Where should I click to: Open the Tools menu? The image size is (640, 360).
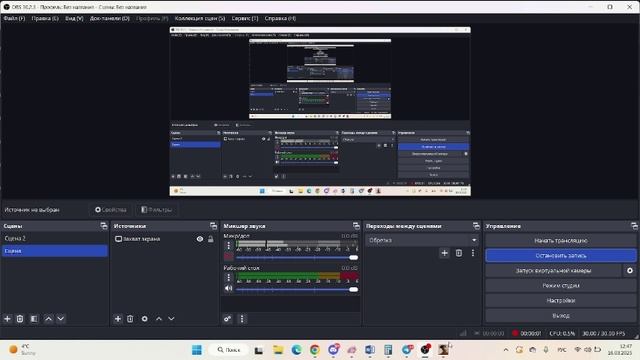pyautogui.click(x=245, y=18)
